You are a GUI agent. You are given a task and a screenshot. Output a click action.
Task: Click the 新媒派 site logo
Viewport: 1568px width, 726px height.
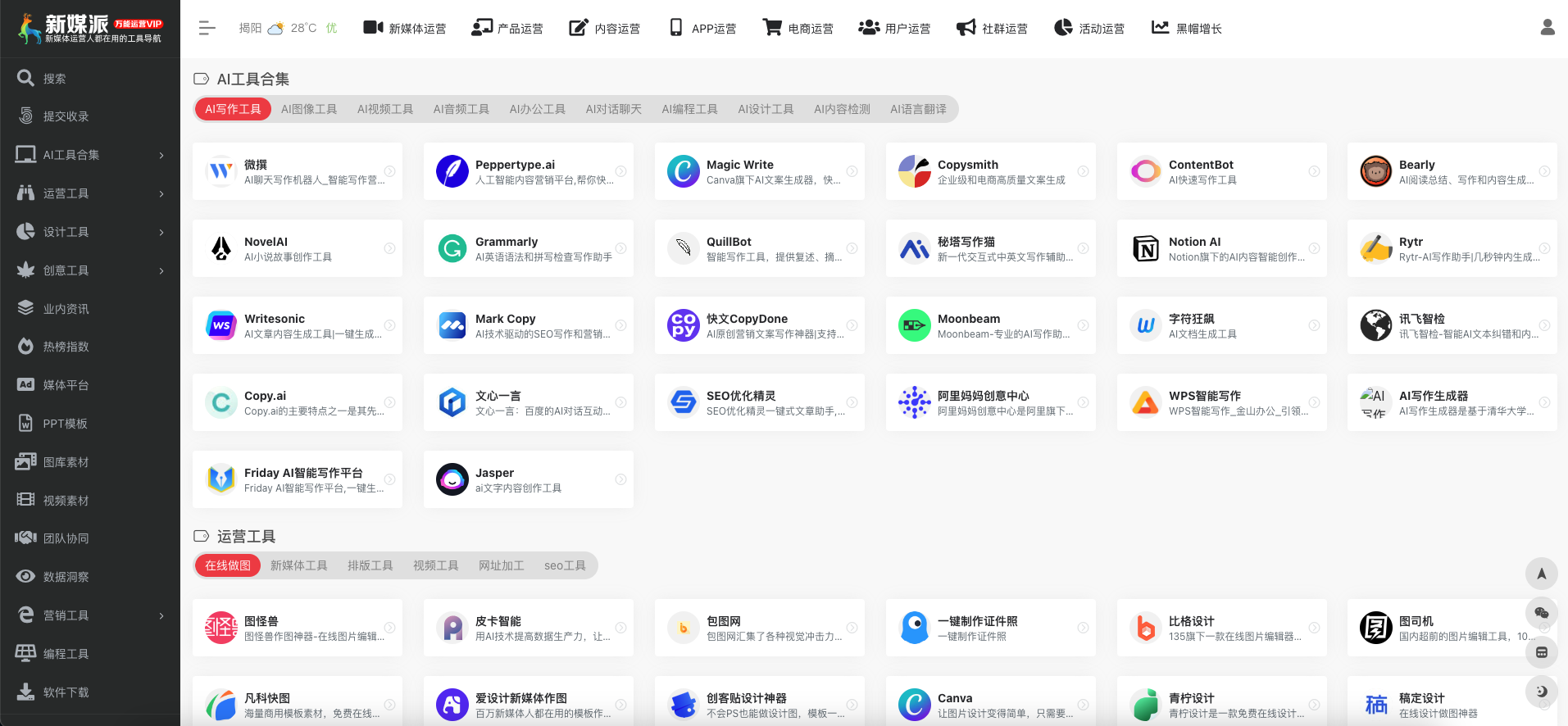(90, 29)
